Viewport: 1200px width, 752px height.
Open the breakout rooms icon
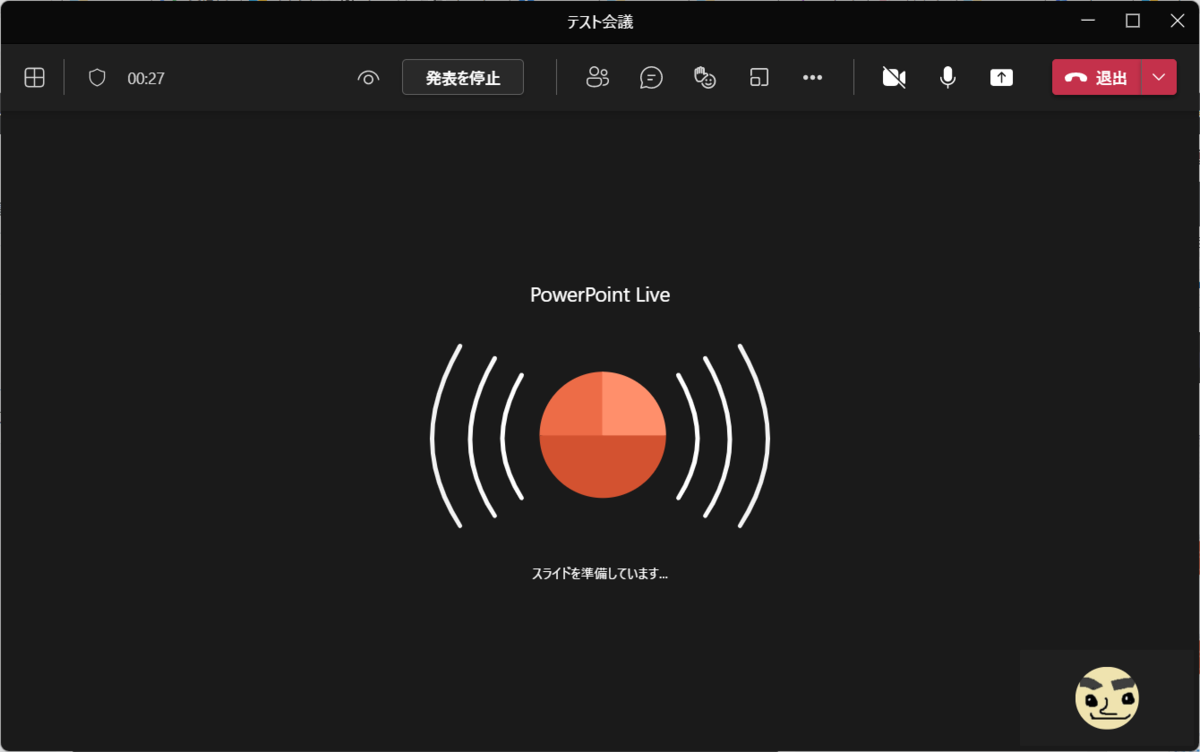759,78
